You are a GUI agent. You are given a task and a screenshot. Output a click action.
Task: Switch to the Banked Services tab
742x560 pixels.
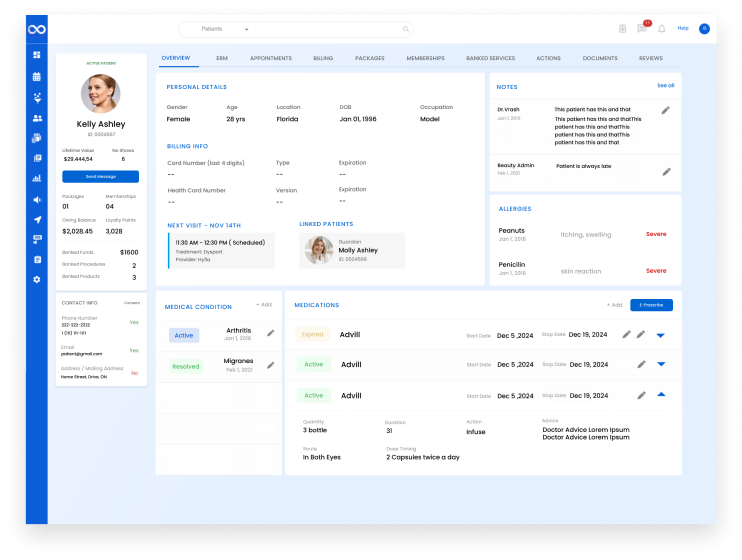(490, 58)
